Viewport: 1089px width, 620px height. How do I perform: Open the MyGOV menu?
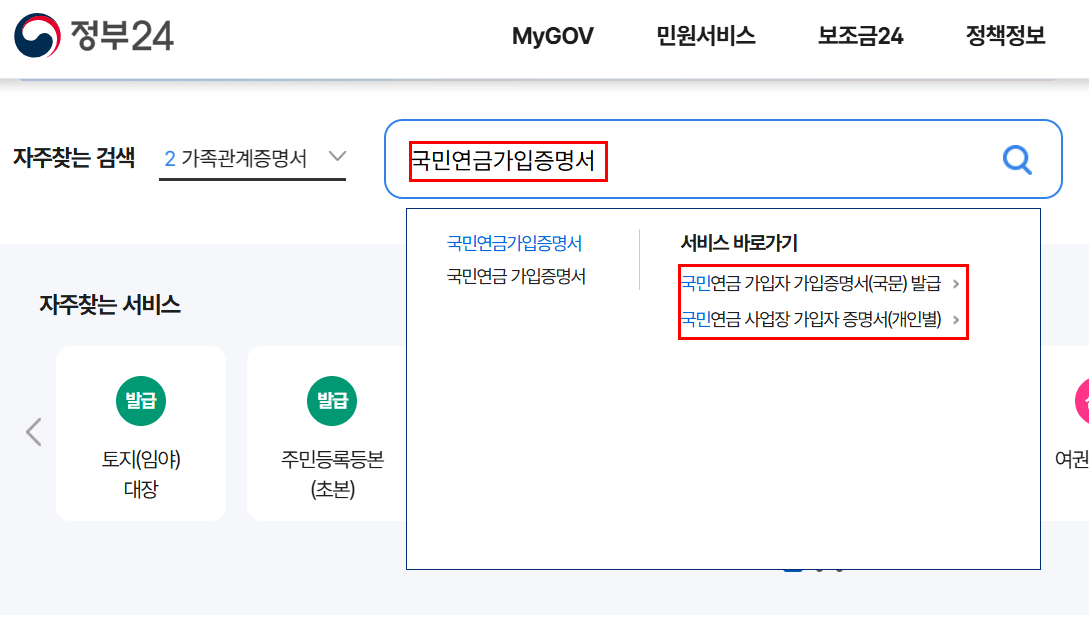[553, 36]
